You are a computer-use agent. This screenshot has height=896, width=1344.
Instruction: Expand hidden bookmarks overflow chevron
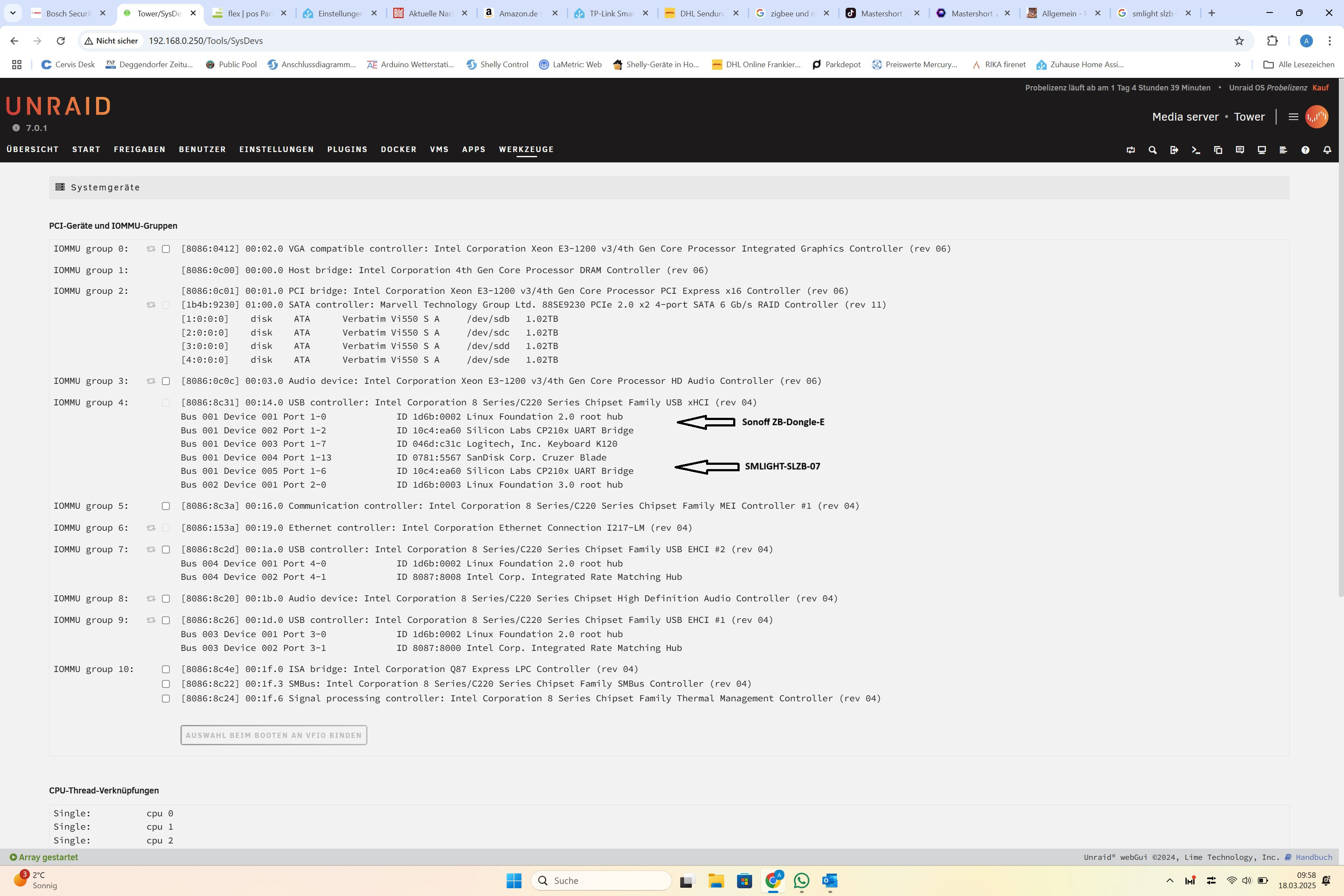click(1237, 65)
